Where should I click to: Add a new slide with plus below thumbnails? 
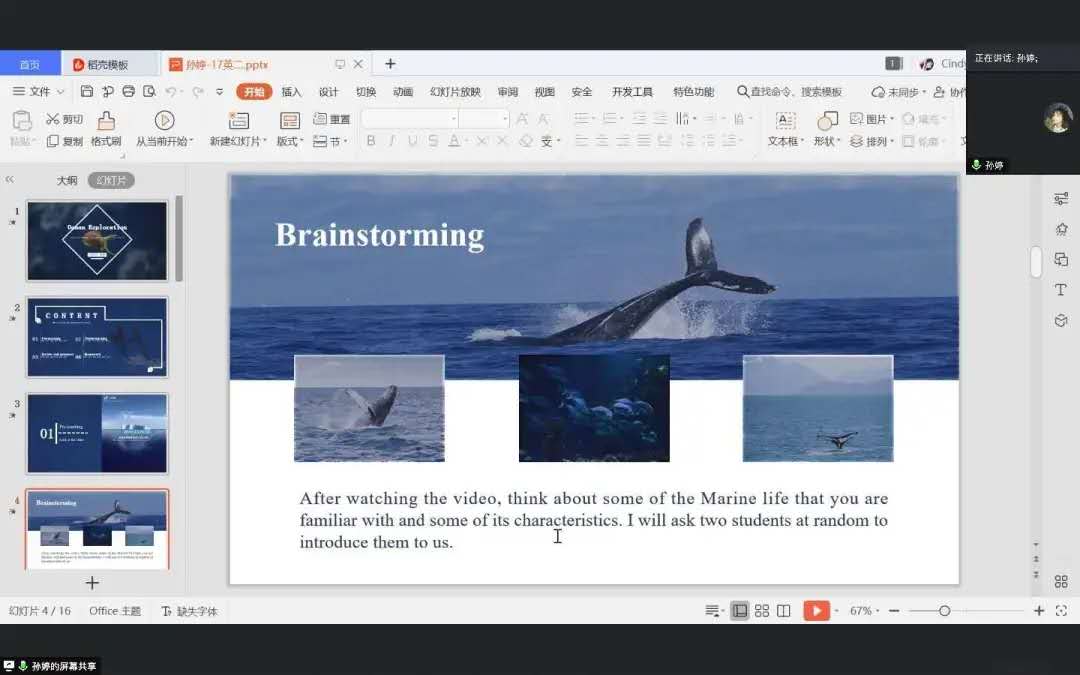pyautogui.click(x=92, y=582)
